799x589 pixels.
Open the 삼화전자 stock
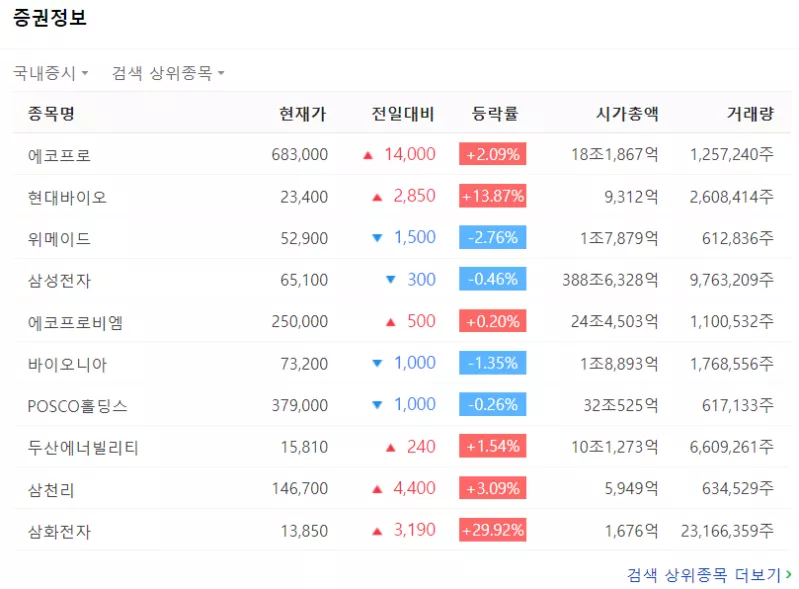point(59,531)
